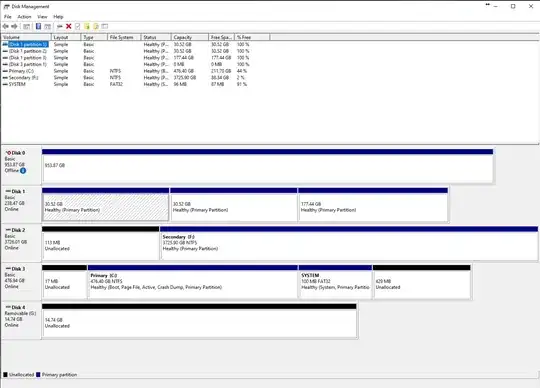This screenshot has width=540, height=388.
Task: Click the 44 % free cell
Action: pyautogui.click(x=242, y=71)
